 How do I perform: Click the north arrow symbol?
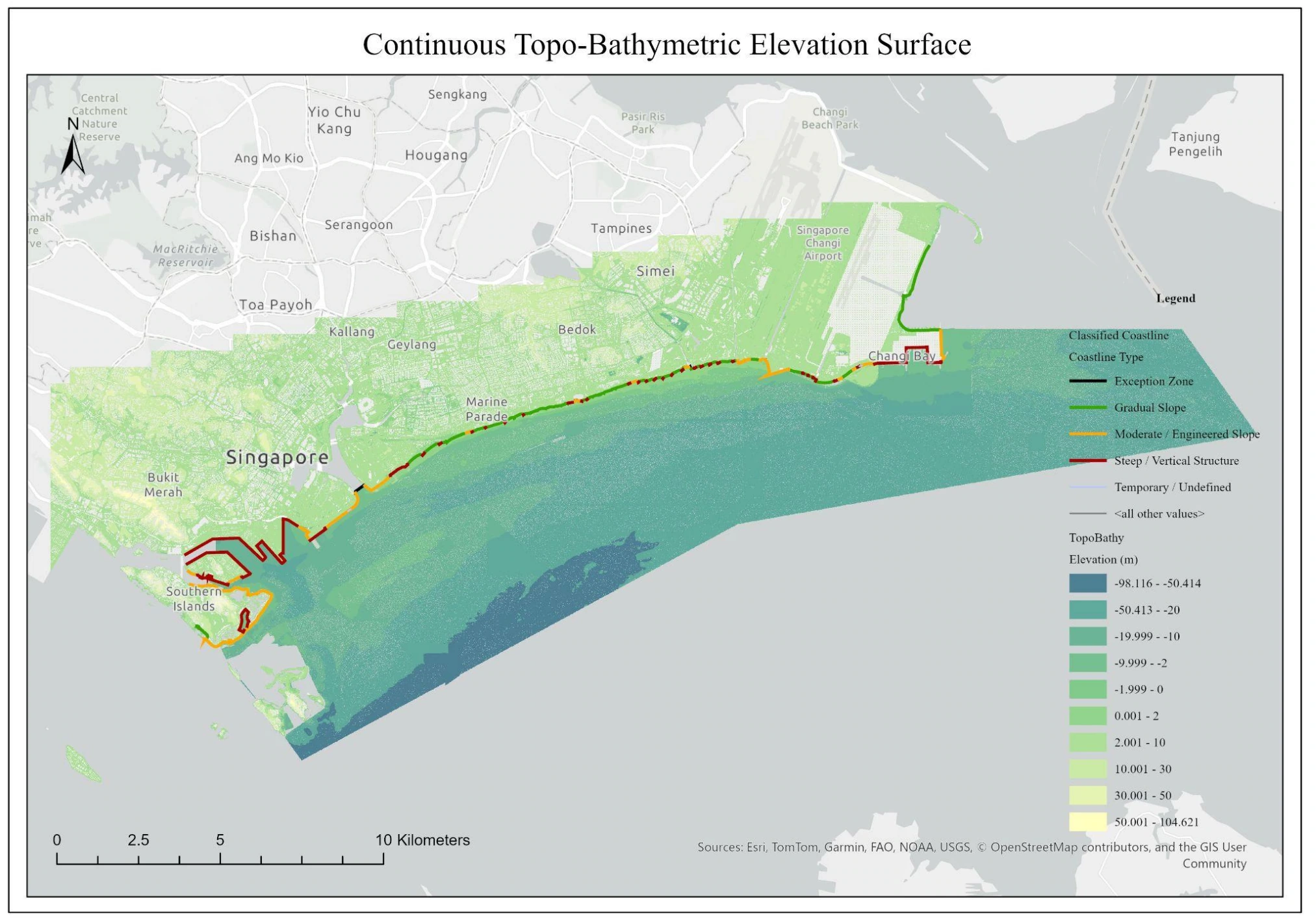[x=73, y=146]
